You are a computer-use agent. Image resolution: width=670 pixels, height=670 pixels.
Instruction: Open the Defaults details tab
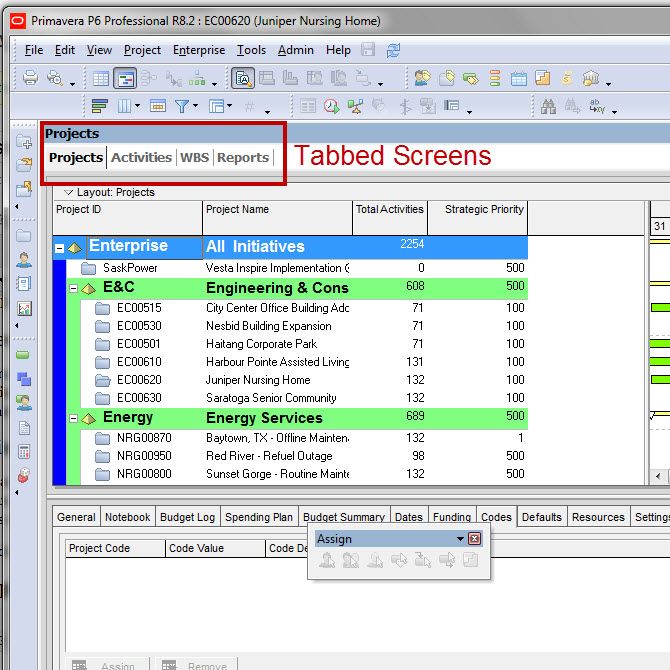click(541, 517)
